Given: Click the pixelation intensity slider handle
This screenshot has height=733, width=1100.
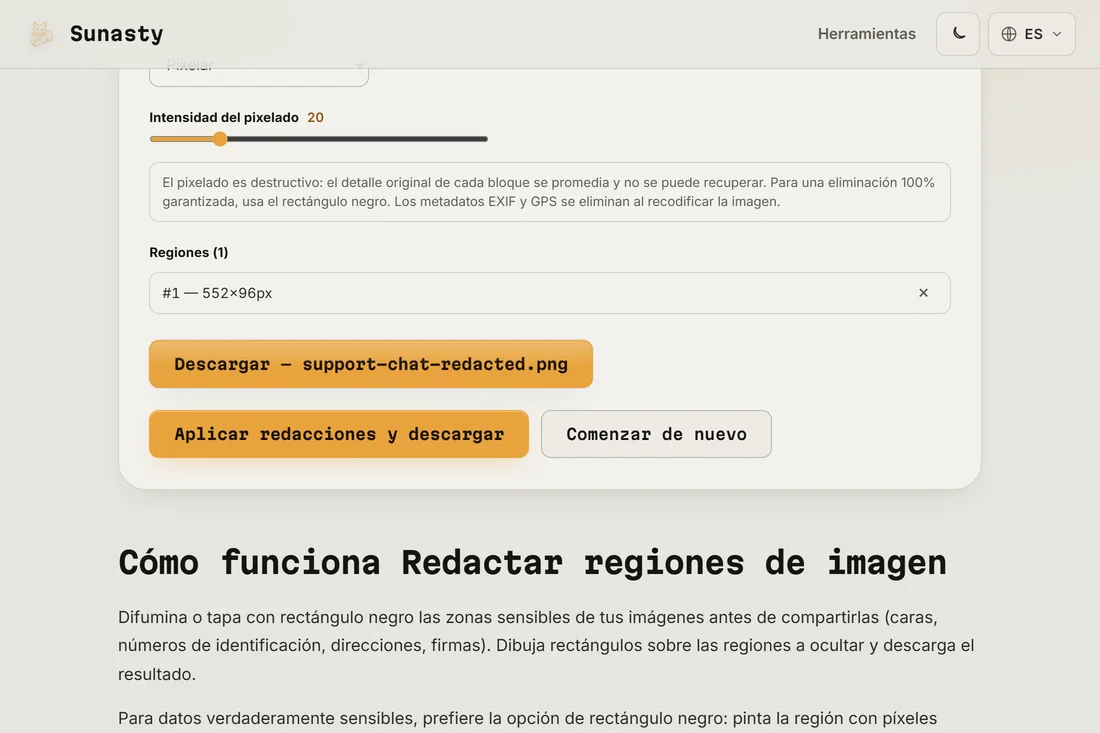Looking at the screenshot, I should (220, 139).
